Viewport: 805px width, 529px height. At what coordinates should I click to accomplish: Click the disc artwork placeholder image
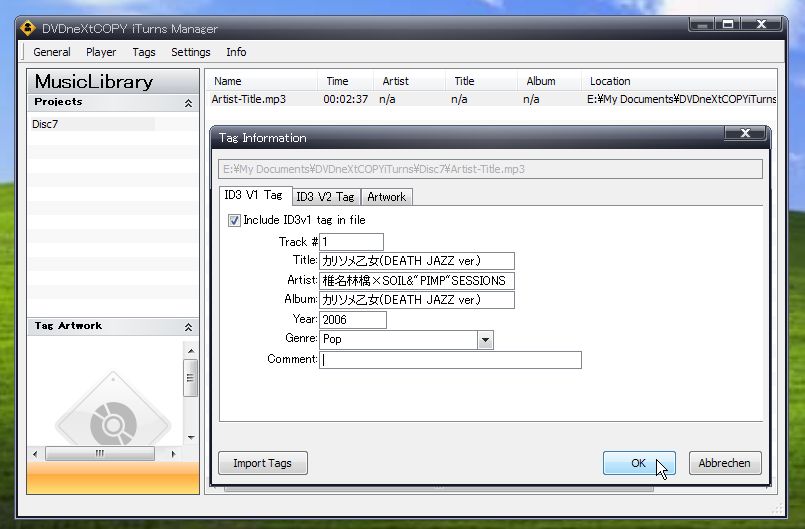(113, 409)
